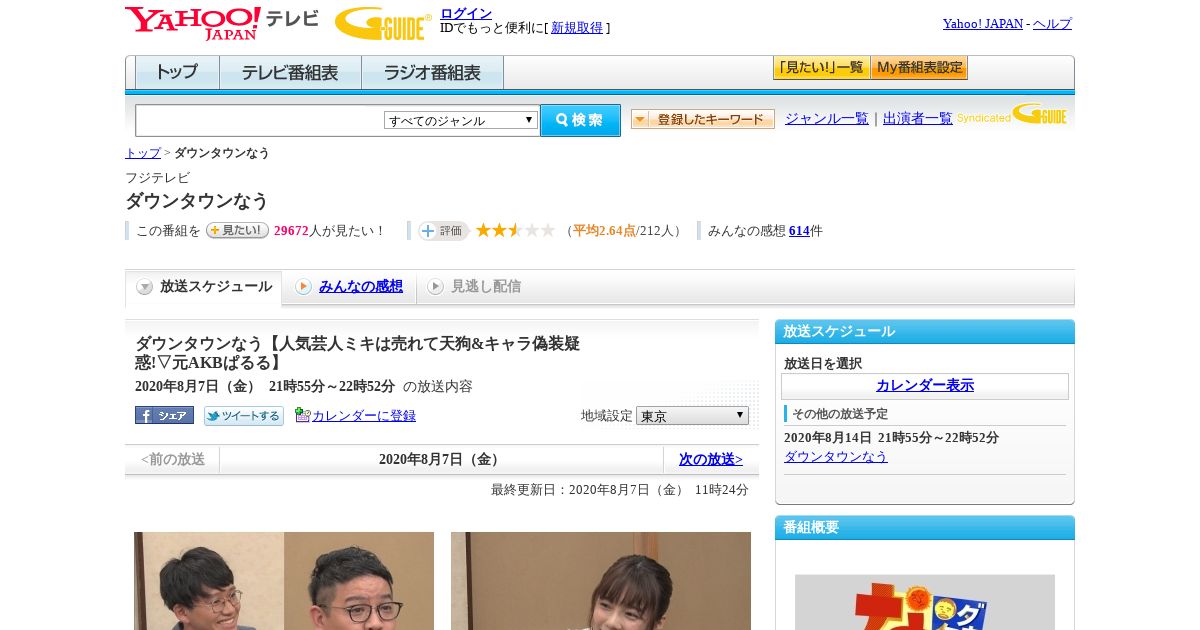
Task: Click the grey play icon of 見逃し配信
Action: tap(435, 287)
